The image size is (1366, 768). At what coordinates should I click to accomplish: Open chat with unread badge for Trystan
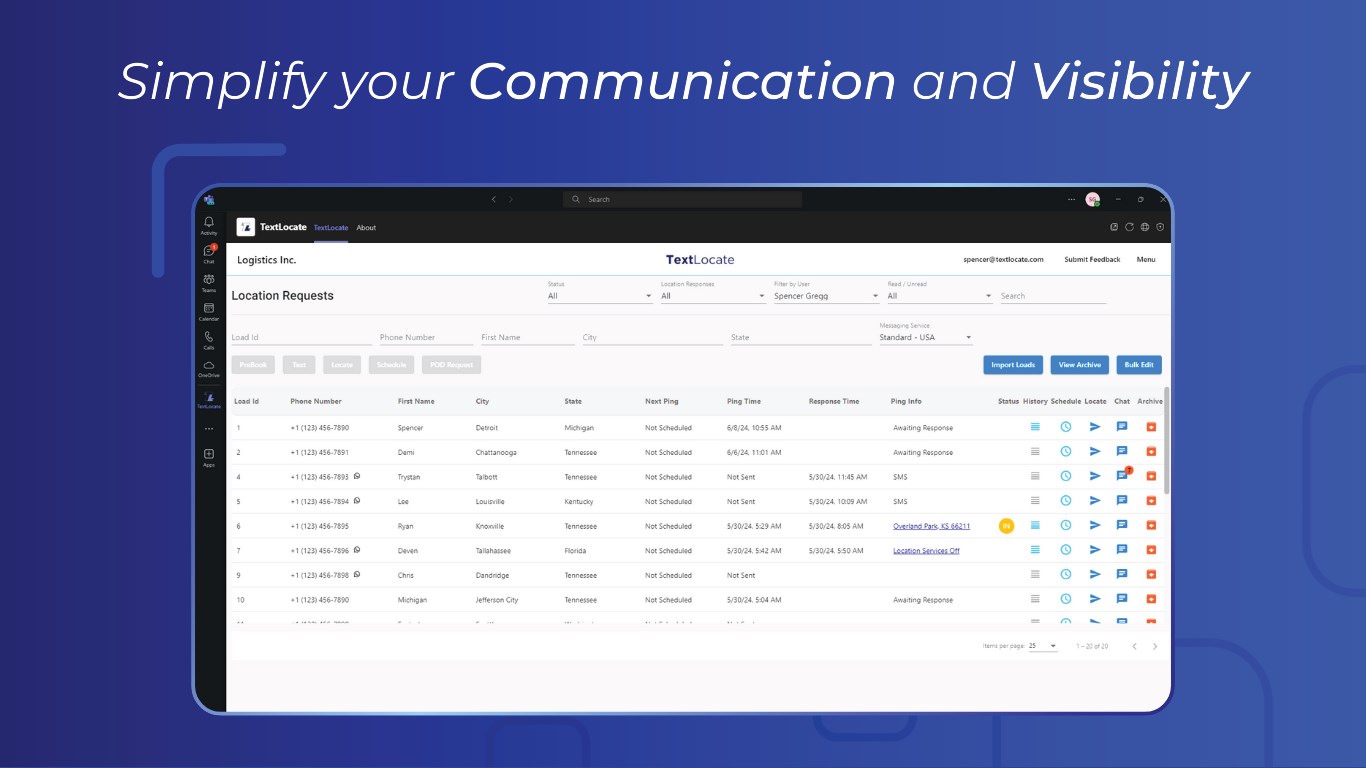pos(1123,476)
